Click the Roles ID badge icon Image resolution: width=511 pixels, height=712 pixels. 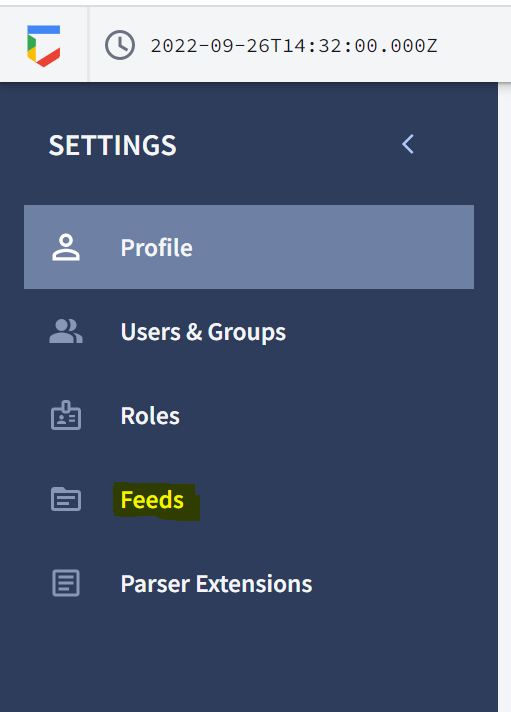point(66,415)
